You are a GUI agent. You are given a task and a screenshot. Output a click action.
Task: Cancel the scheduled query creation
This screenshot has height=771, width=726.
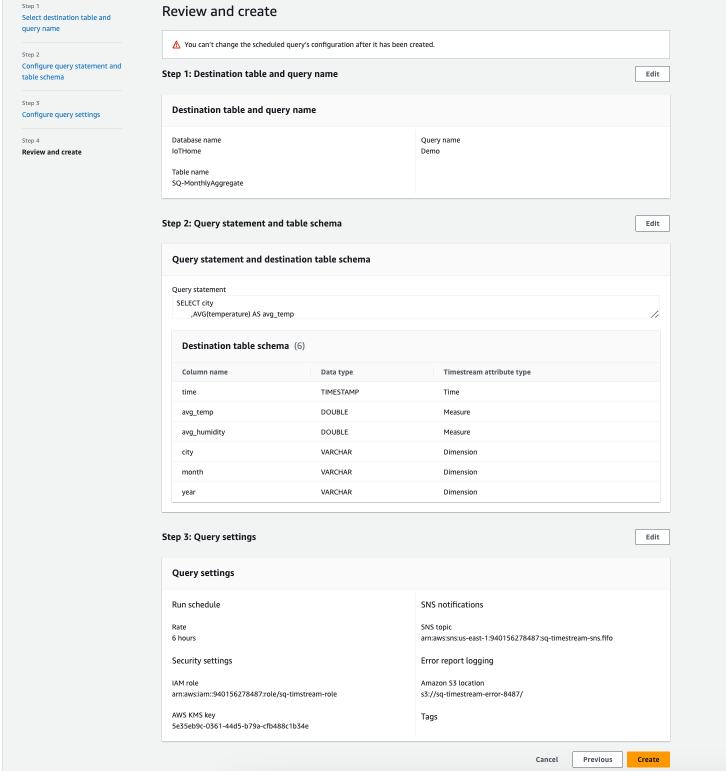547,759
